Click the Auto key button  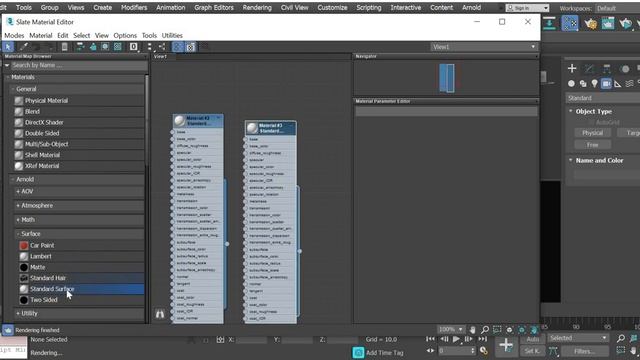tap(533, 339)
